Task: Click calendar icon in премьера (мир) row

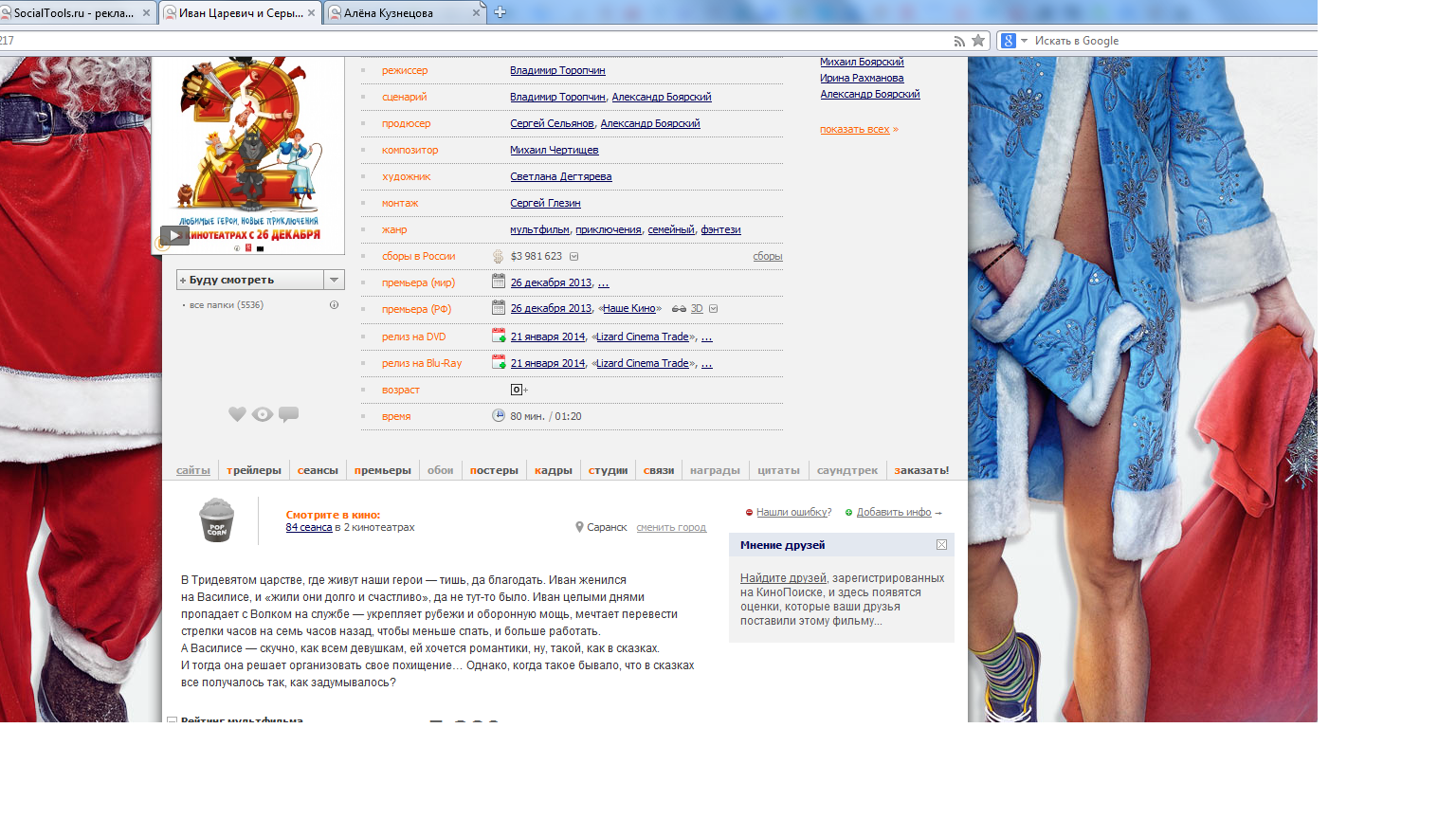Action: (x=499, y=281)
